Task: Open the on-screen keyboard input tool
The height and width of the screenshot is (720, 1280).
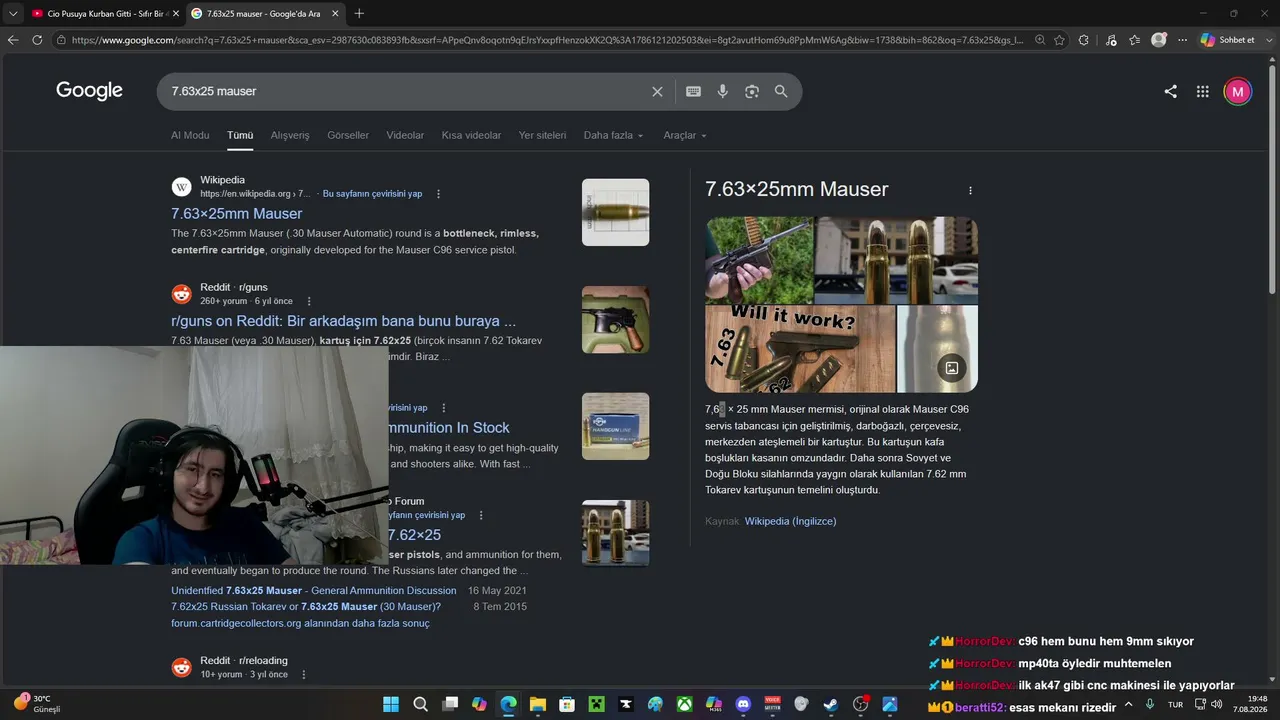Action: coord(693,91)
